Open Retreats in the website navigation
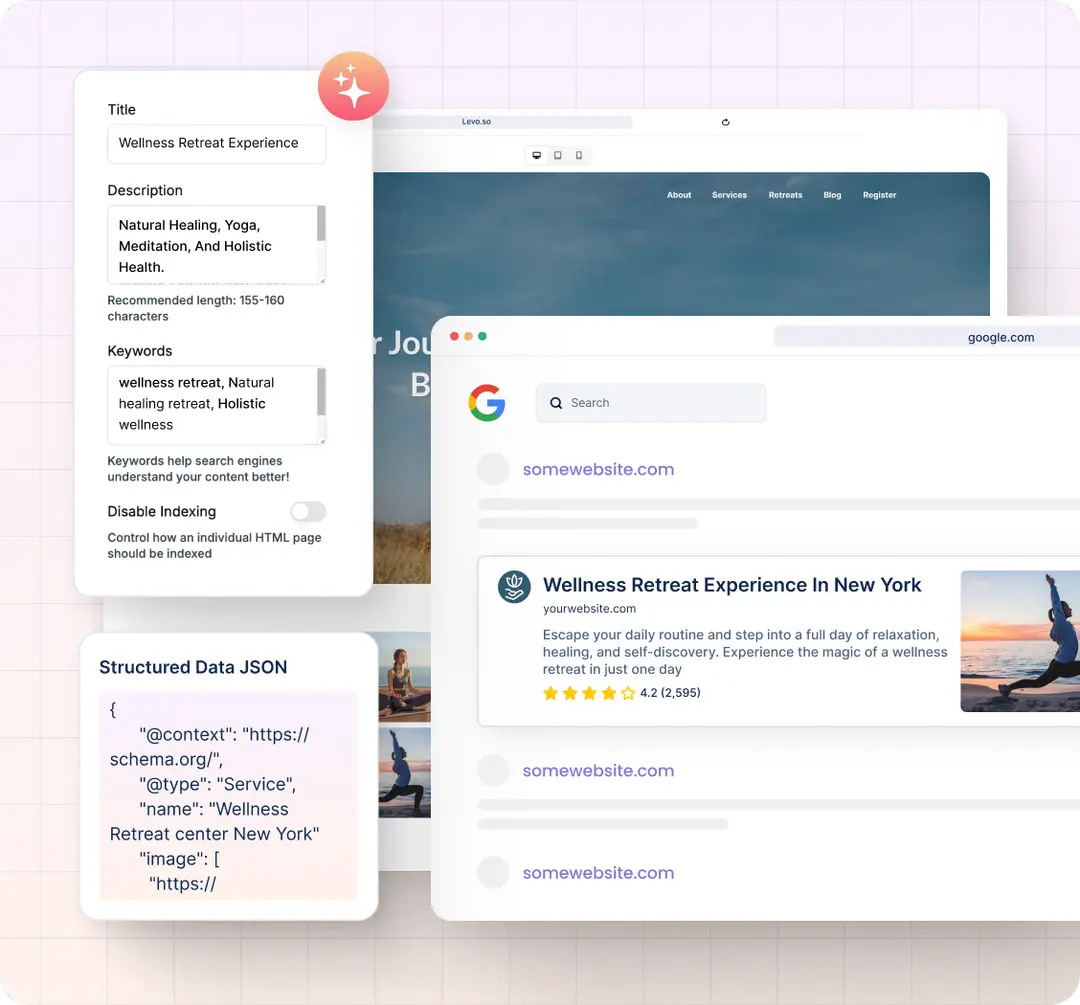This screenshot has width=1080, height=1005. (x=785, y=195)
